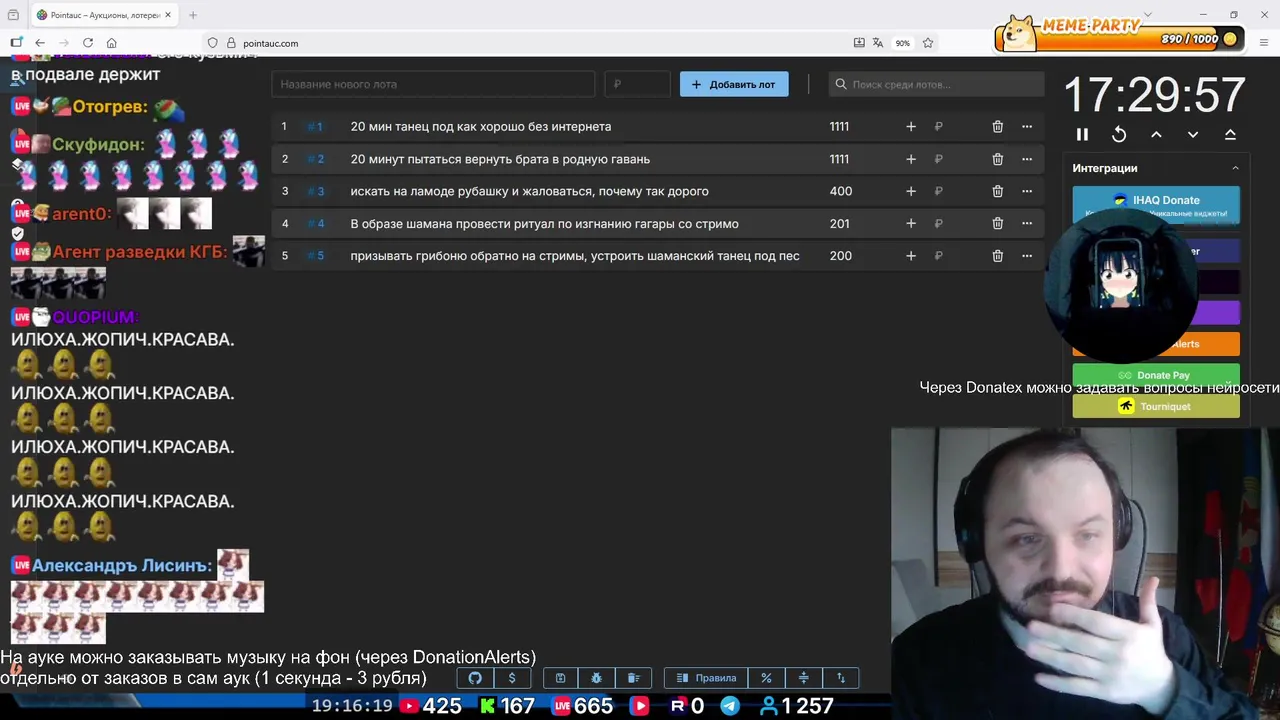Open the Правила rules button
Viewport: 1280px width, 720px height.
click(706, 678)
